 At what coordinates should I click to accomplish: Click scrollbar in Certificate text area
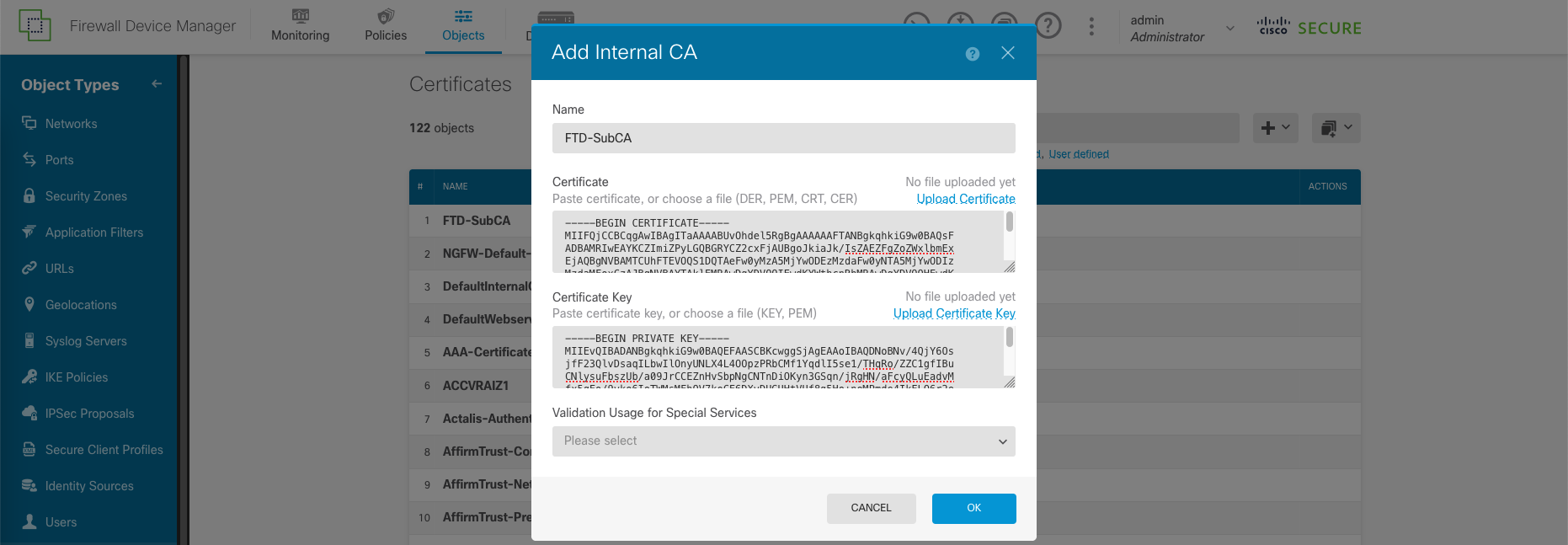tap(1009, 222)
